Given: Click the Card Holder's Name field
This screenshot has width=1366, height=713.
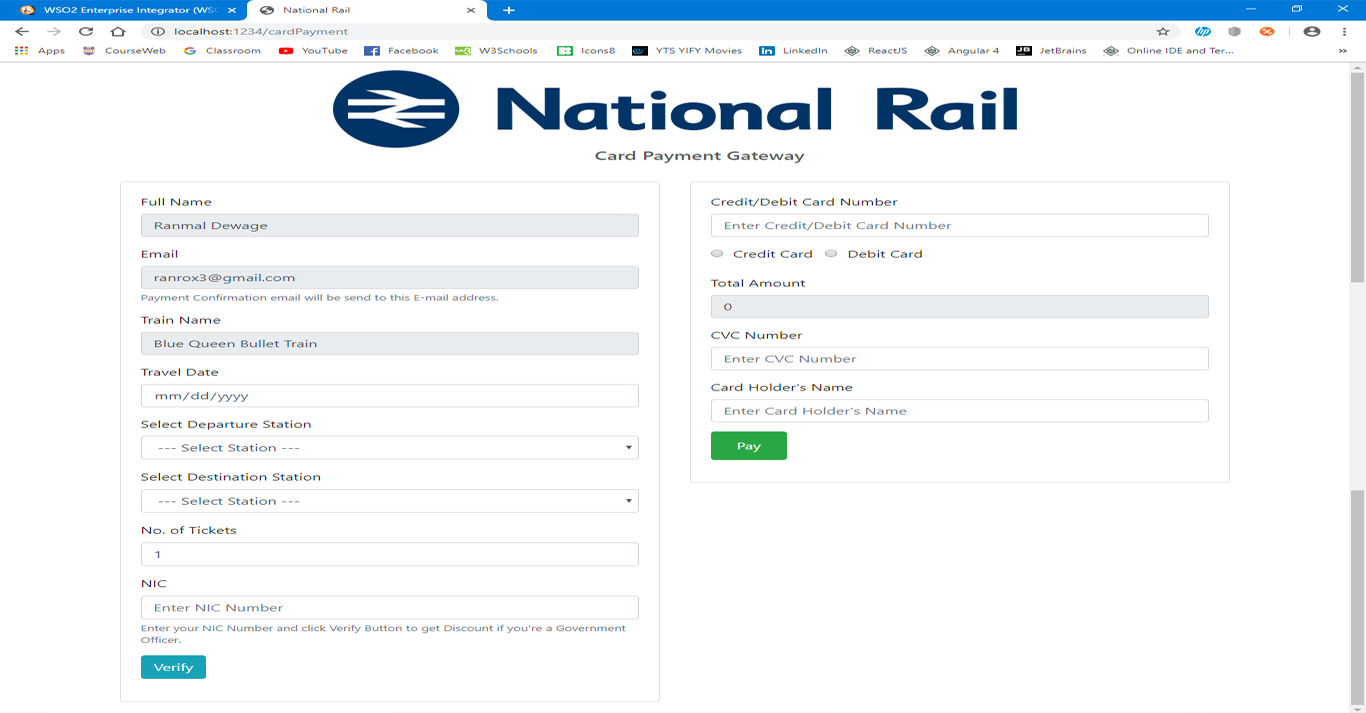Looking at the screenshot, I should (x=960, y=411).
